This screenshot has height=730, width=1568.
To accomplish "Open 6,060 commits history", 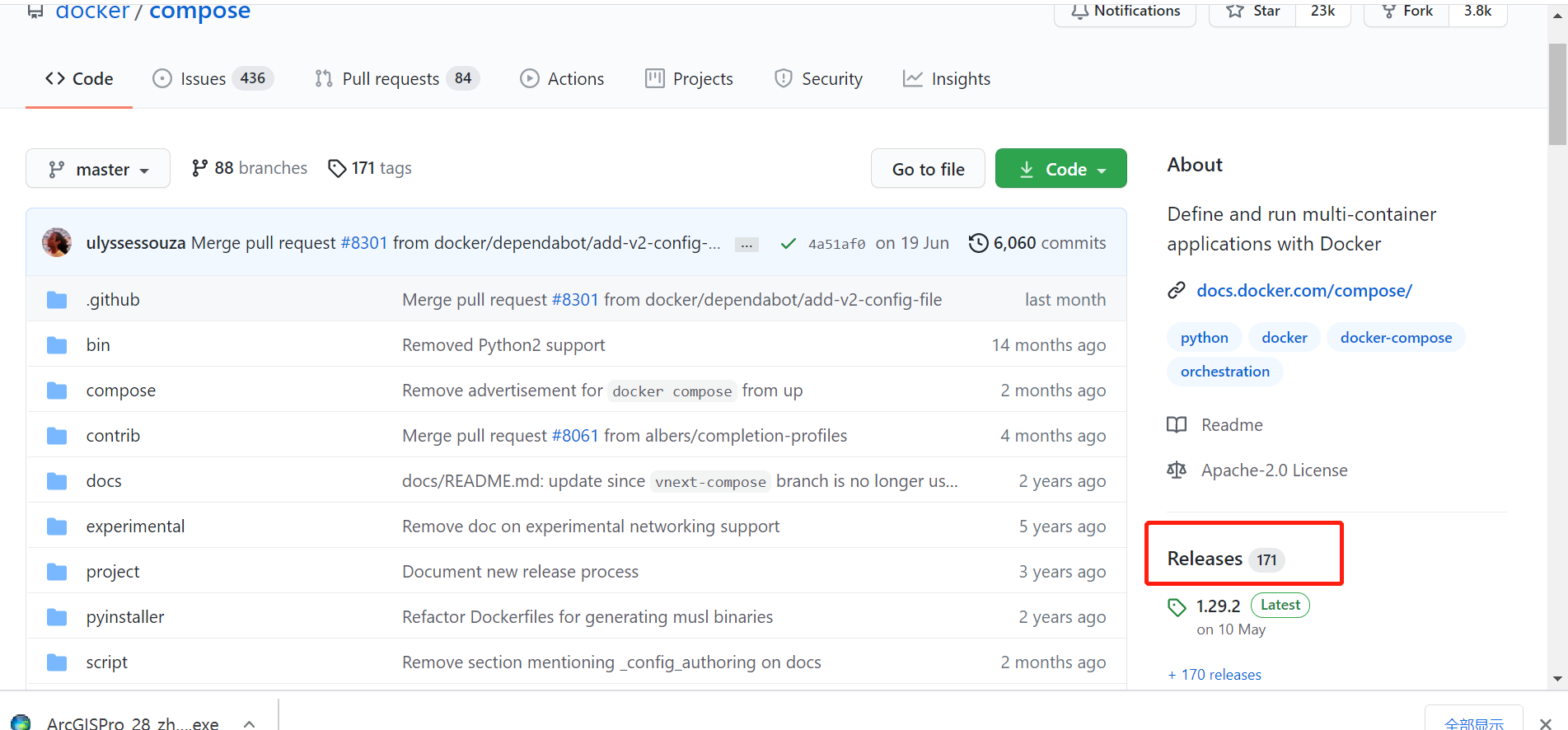I will pyautogui.click(x=1037, y=243).
